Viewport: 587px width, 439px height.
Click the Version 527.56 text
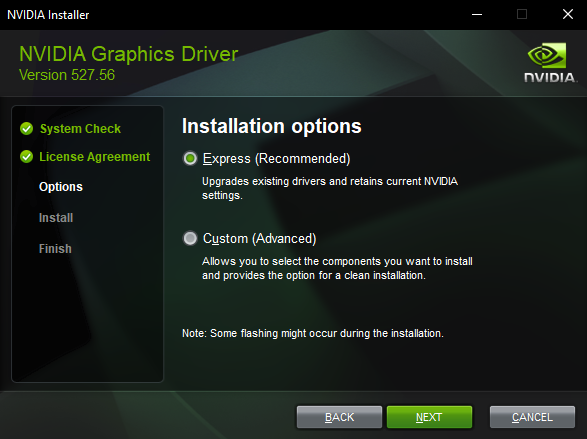(x=67, y=75)
